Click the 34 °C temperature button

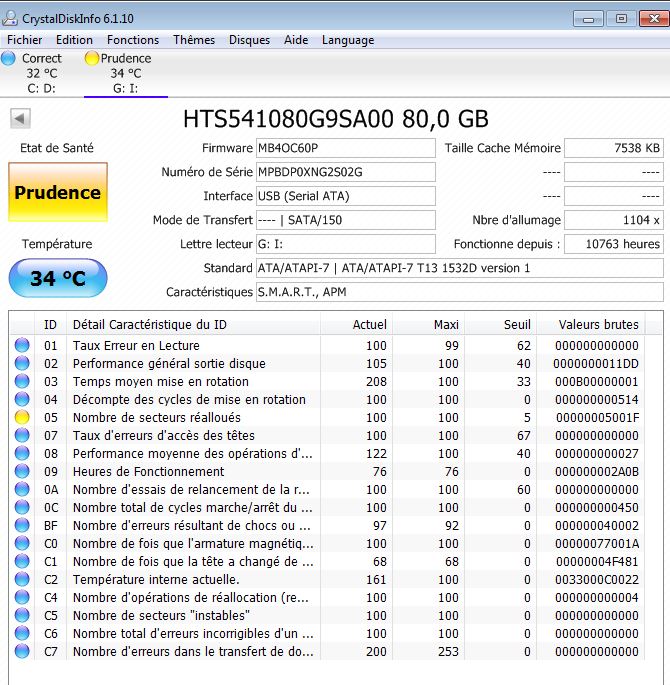57,278
